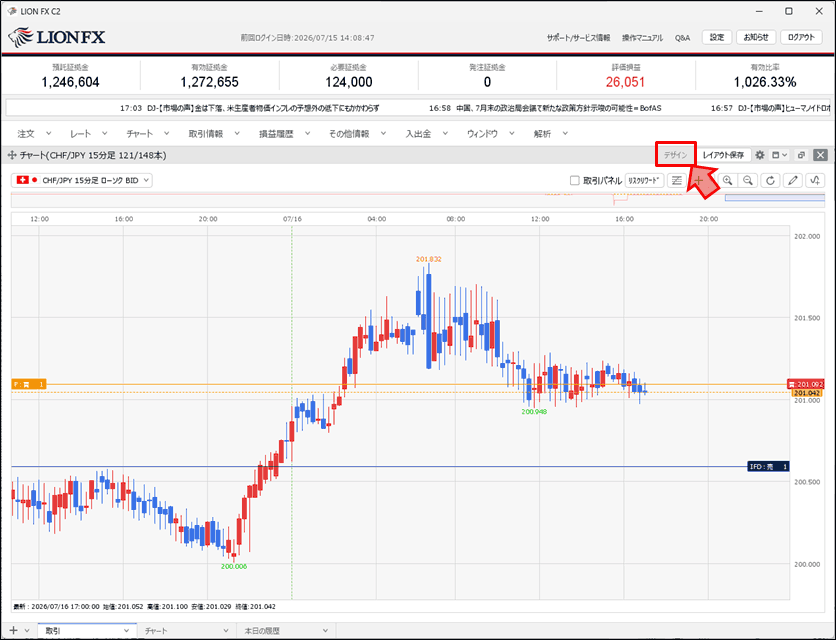Click the お知らせ button
Image resolution: width=836 pixels, height=640 pixels.
(x=756, y=37)
